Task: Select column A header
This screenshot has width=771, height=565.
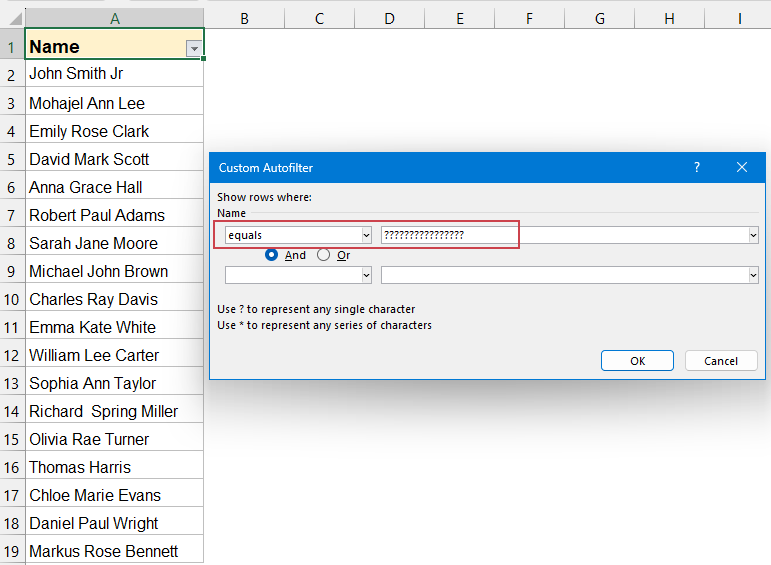Action: click(114, 18)
